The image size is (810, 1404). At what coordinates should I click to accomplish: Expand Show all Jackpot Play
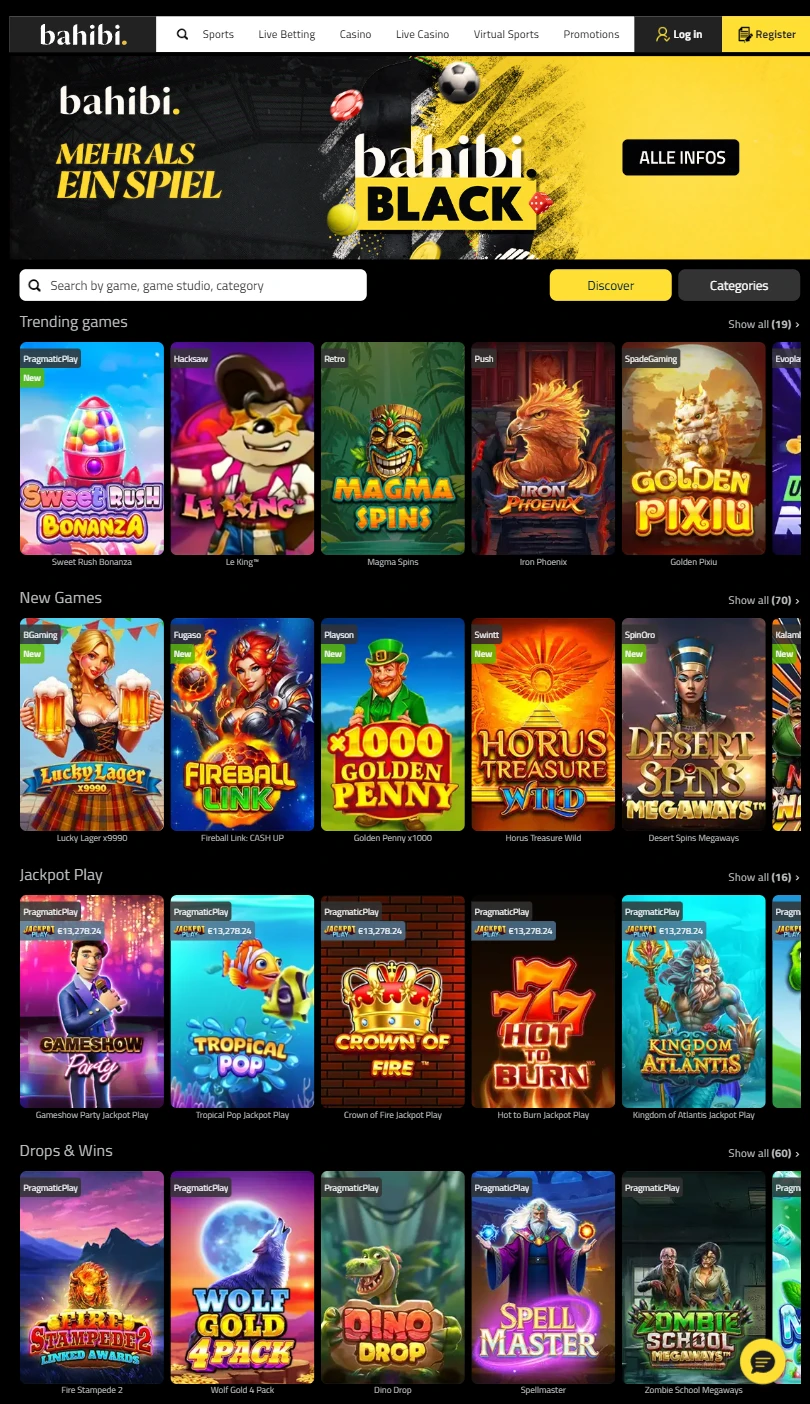point(764,877)
